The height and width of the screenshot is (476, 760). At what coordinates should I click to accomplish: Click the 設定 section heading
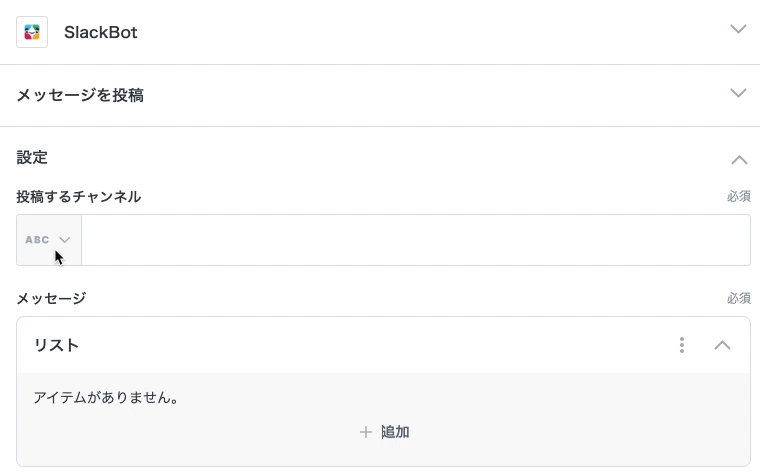point(32,158)
